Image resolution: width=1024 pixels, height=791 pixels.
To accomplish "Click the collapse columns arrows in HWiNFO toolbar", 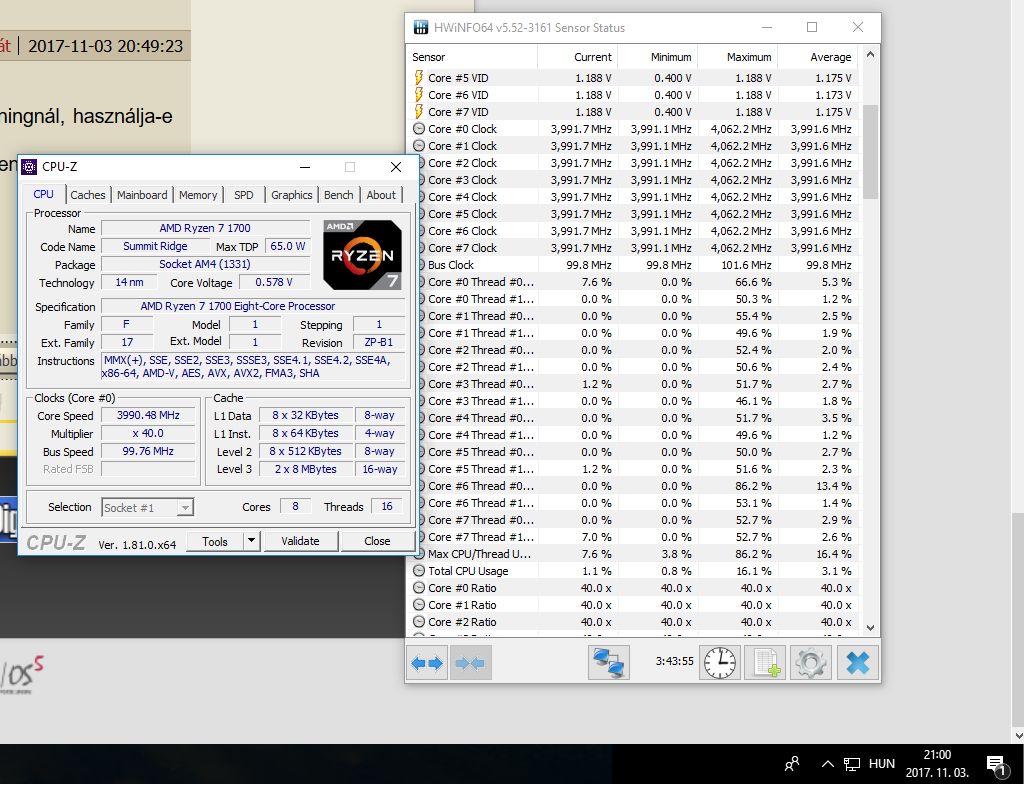I will [470, 663].
